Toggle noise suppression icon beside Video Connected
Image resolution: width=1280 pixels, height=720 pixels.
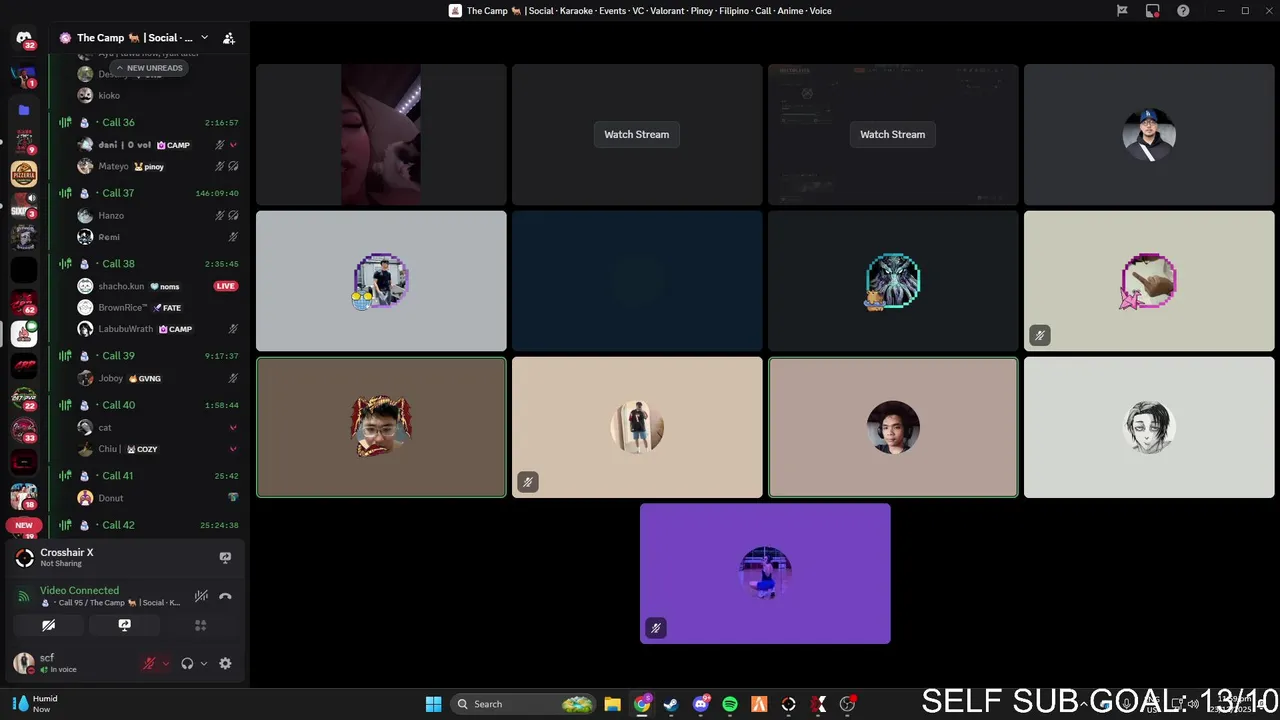[201, 596]
